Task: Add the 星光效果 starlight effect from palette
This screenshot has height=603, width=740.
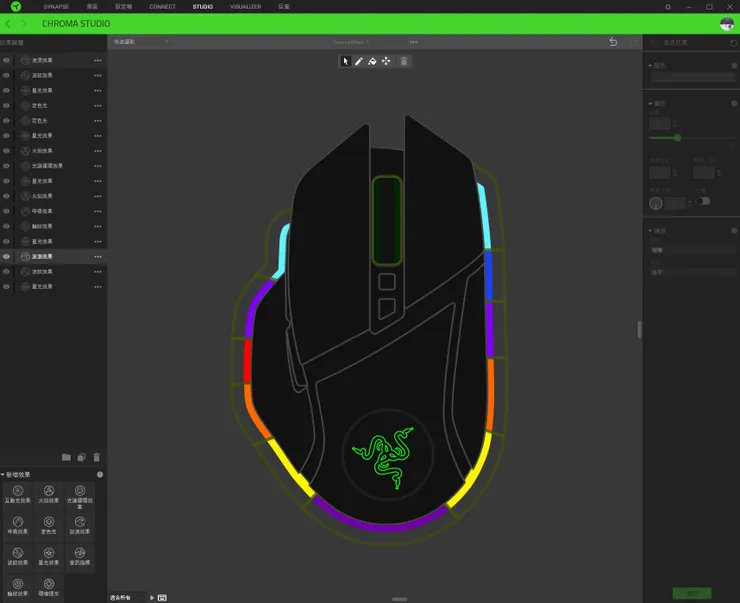Action: coord(49,557)
